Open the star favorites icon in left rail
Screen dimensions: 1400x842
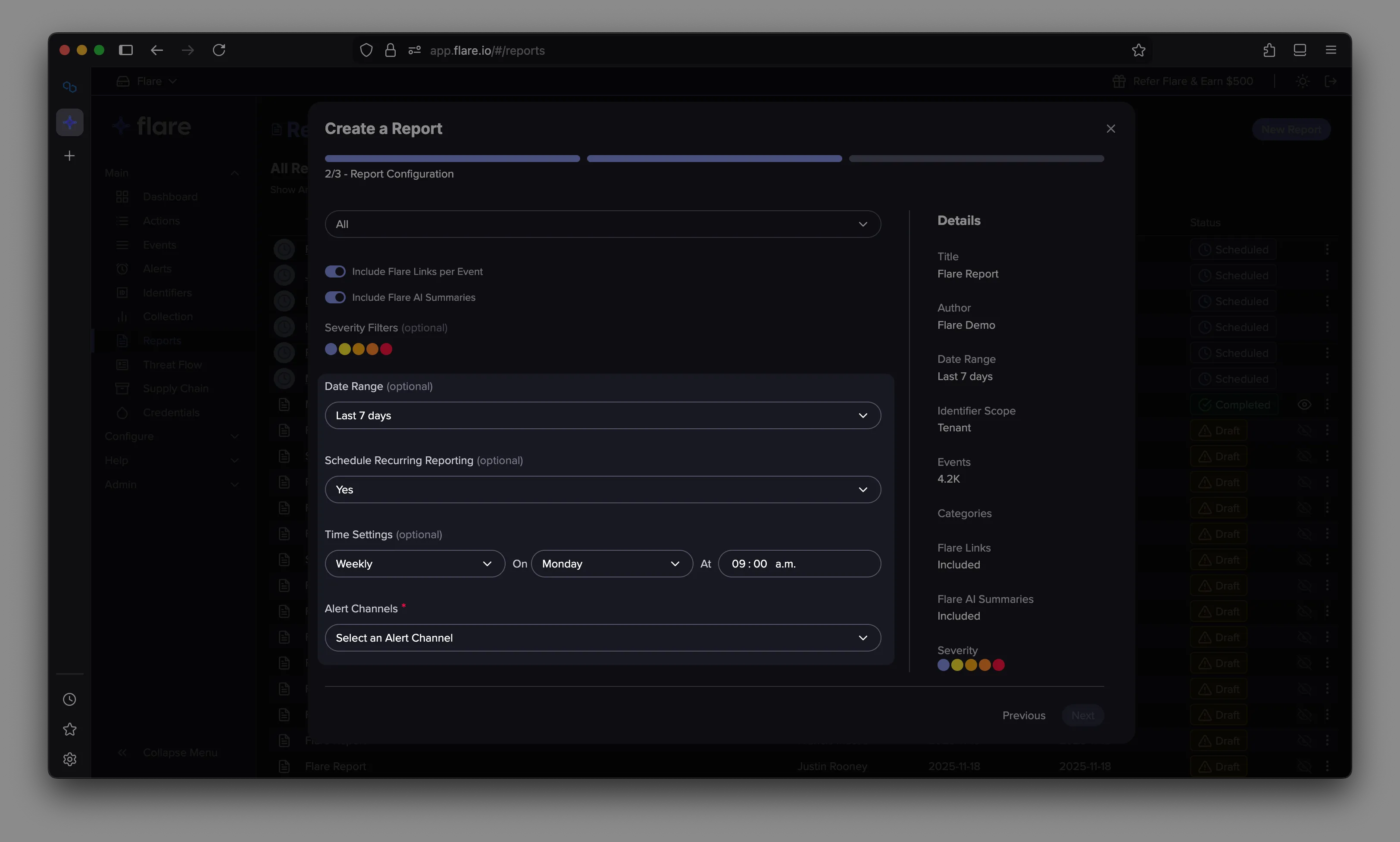70,730
